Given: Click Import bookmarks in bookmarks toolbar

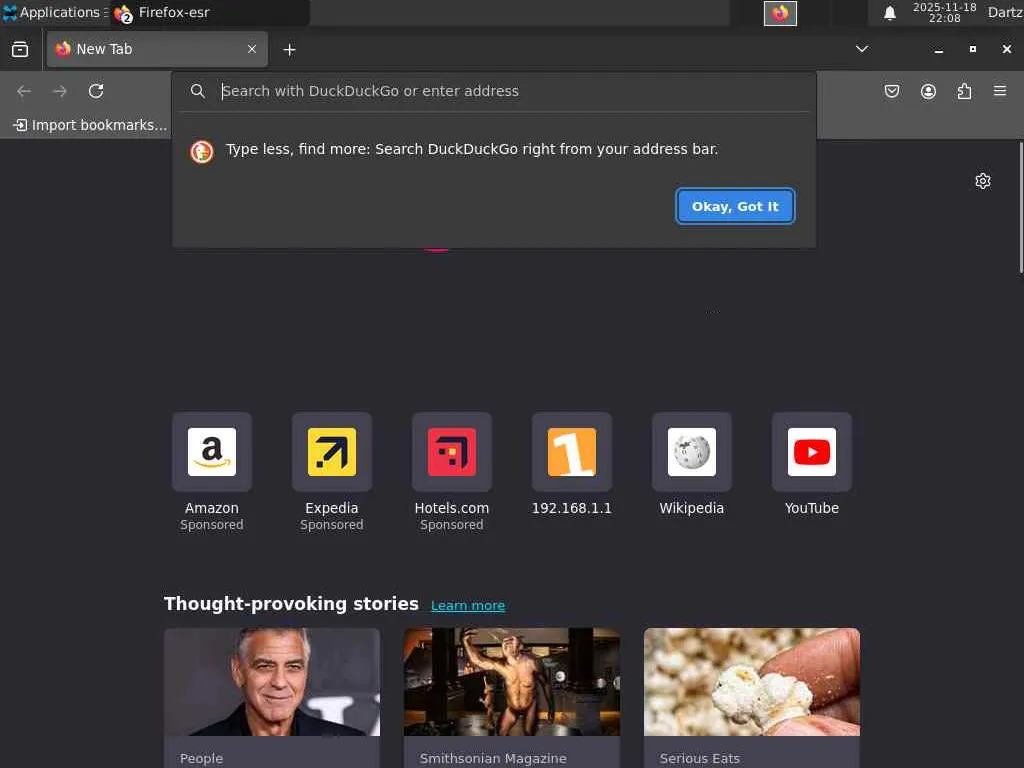Looking at the screenshot, I should click(x=90, y=125).
